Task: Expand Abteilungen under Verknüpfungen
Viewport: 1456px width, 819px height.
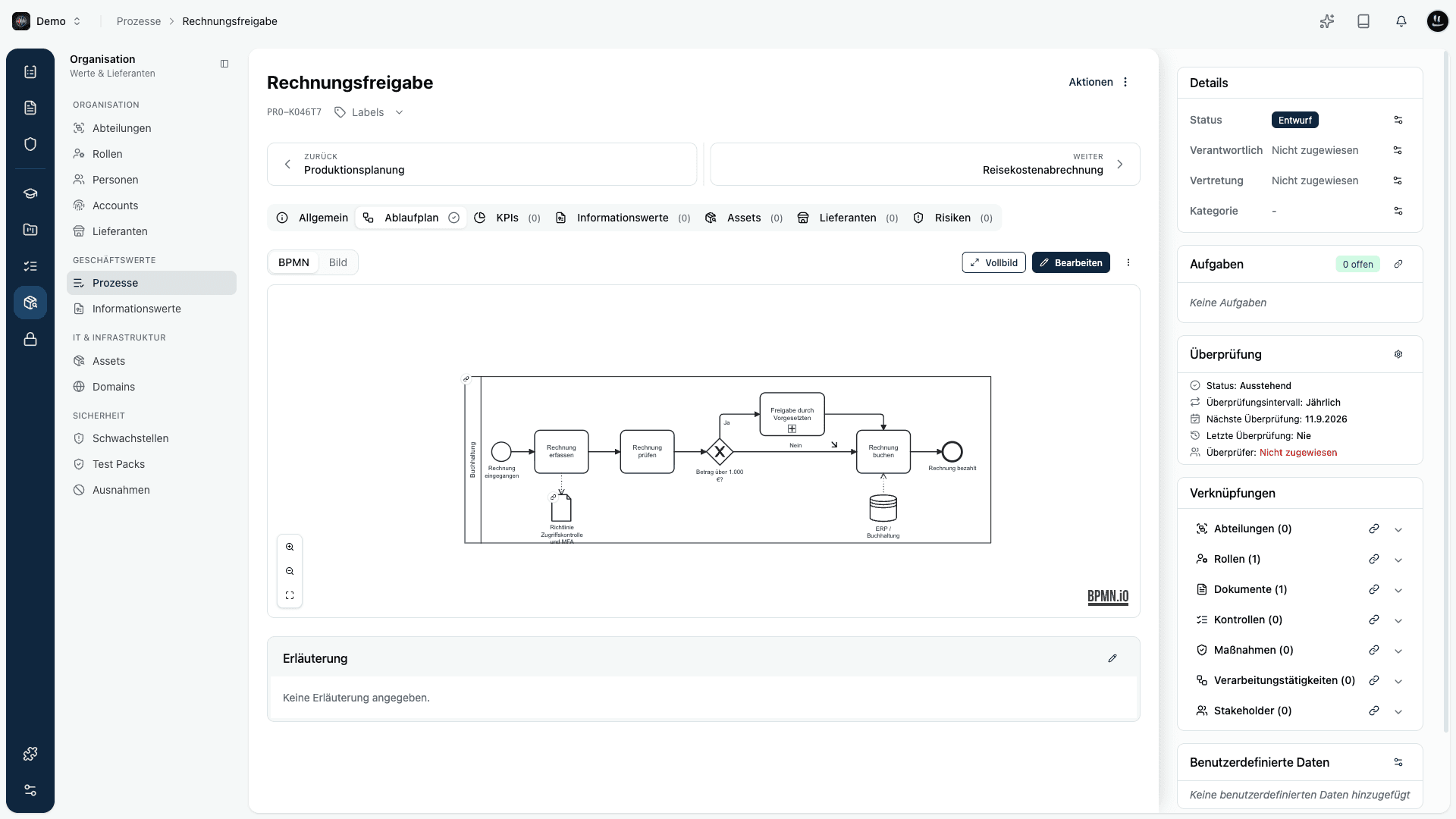Action: pos(1398,529)
